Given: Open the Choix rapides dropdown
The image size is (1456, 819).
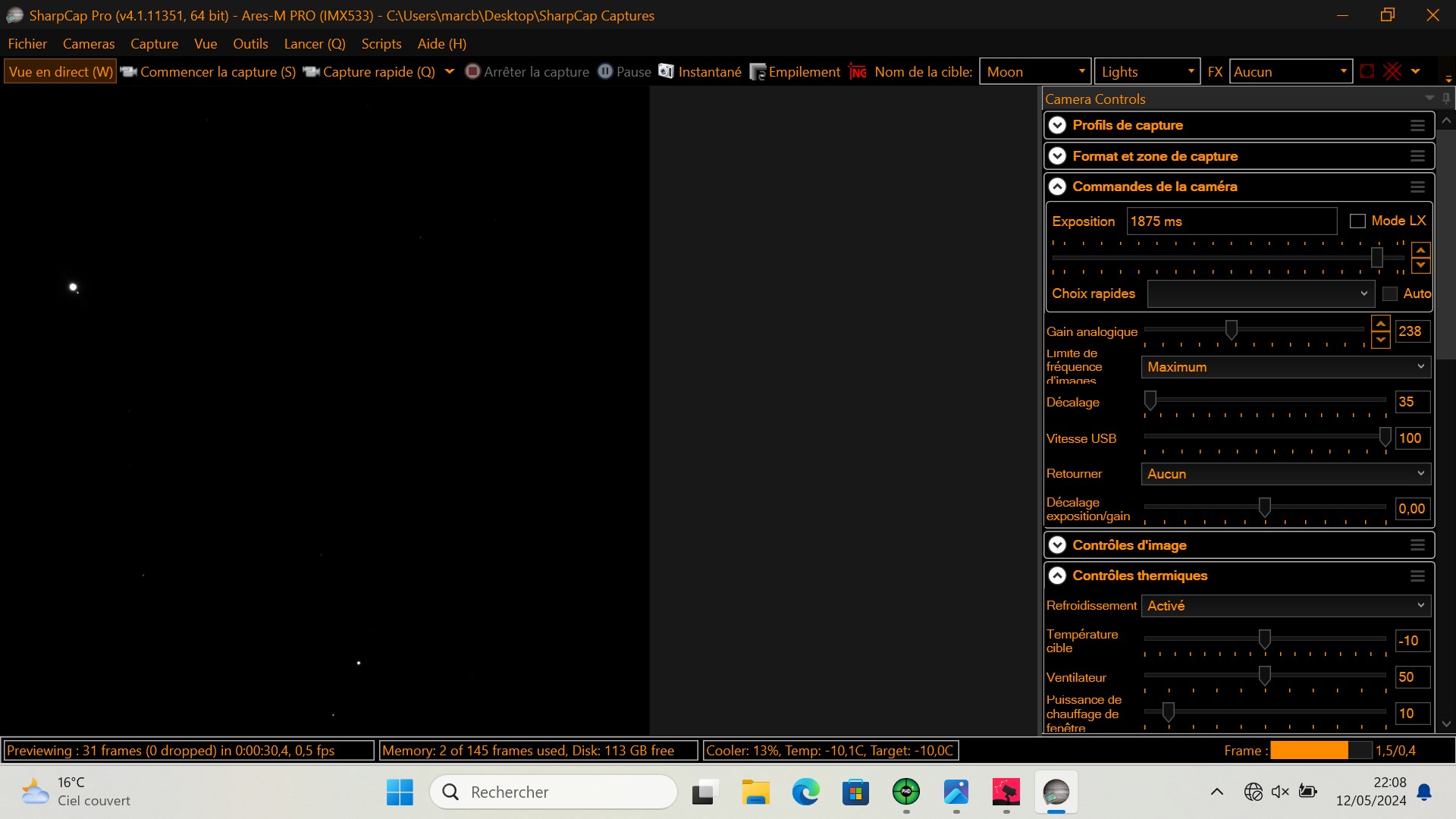Looking at the screenshot, I should (1260, 294).
